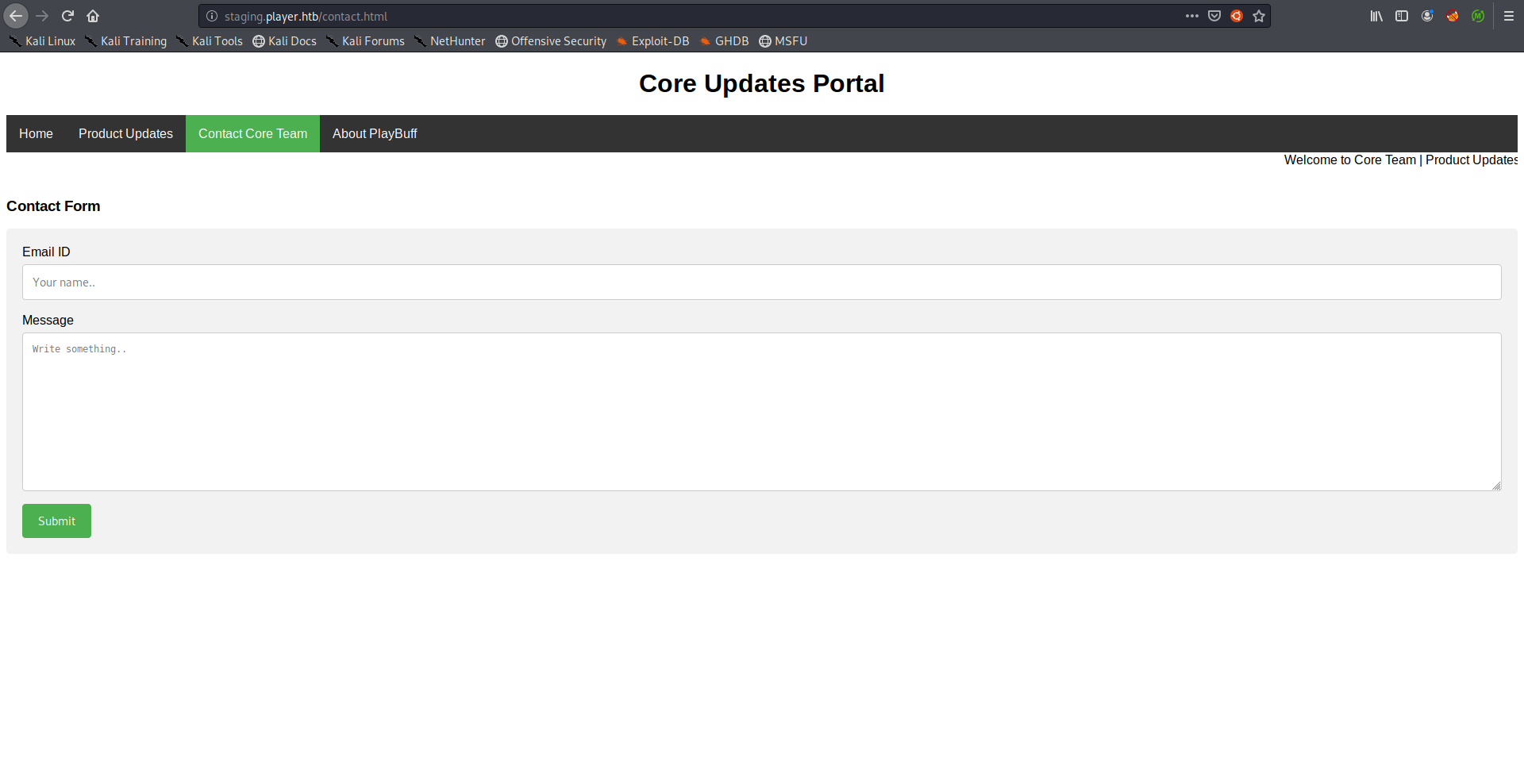Go to the browser home page

pyautogui.click(x=93, y=16)
